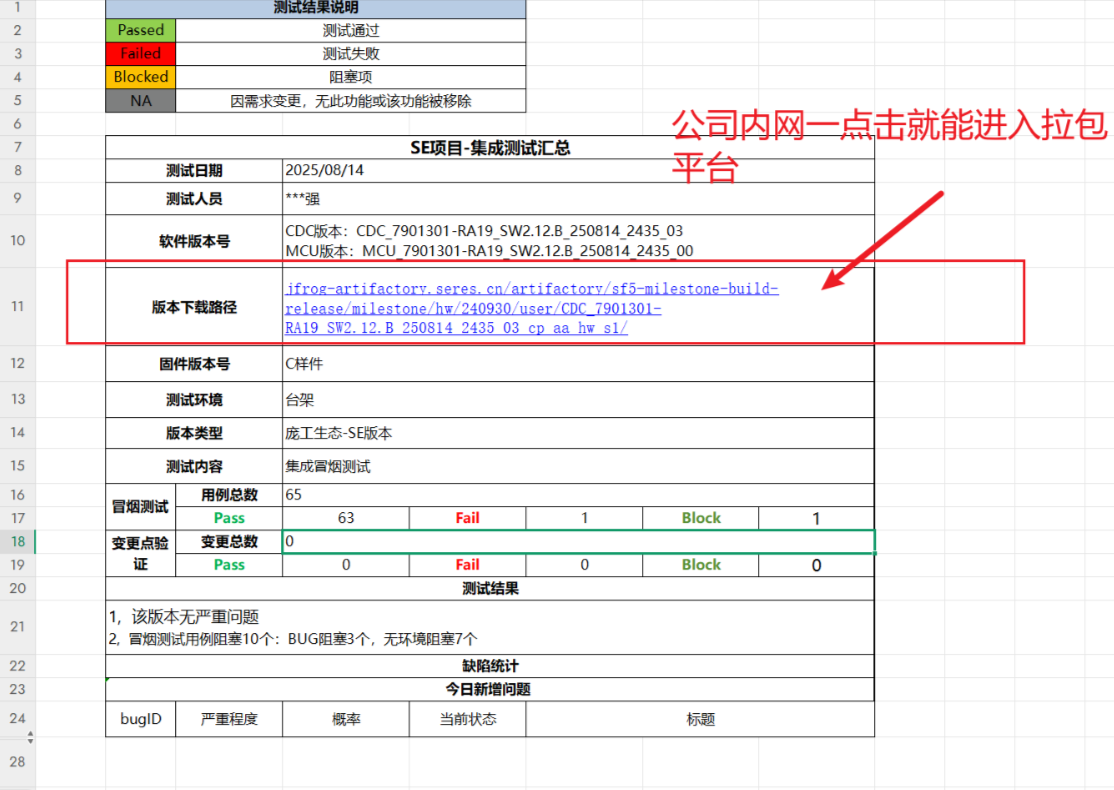This screenshot has width=1114, height=790.
Task: Click the bugID column header cell
Action: [141, 719]
